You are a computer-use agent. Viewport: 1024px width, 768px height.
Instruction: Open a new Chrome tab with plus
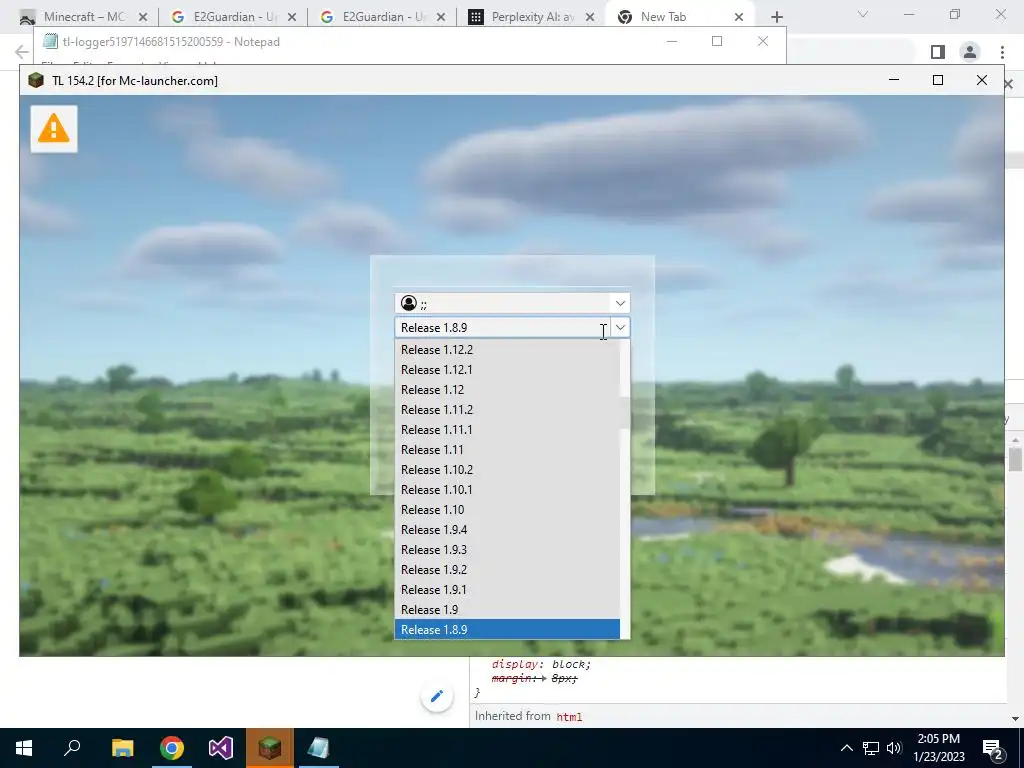(776, 17)
